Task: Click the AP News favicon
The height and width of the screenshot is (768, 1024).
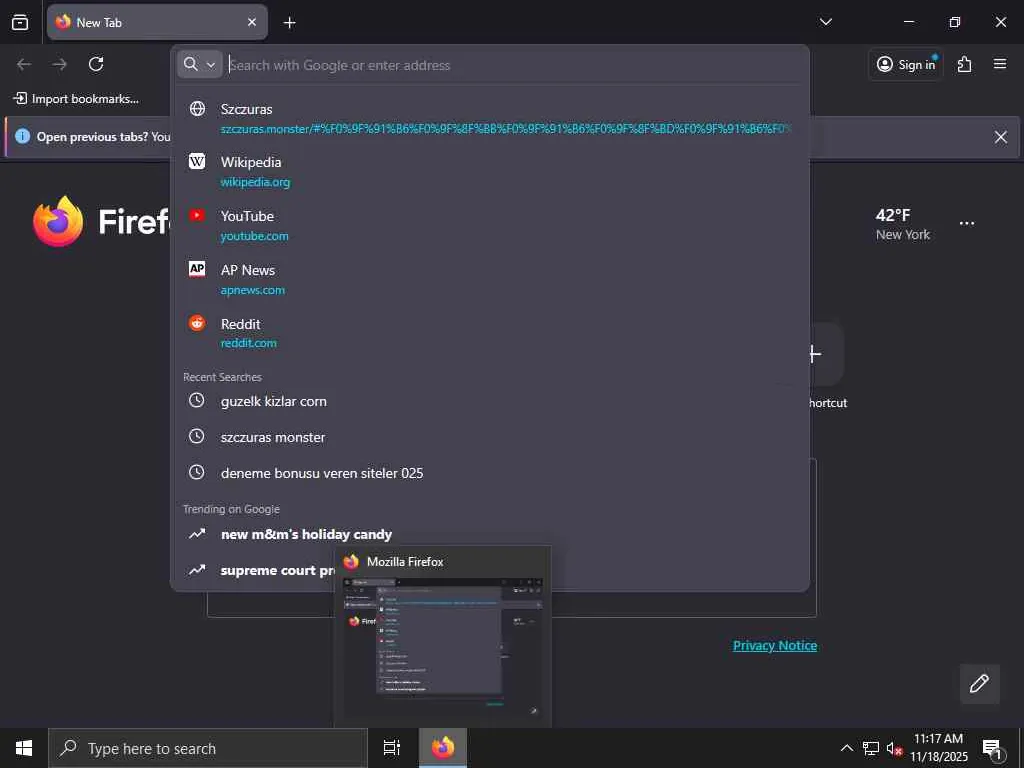Action: (197, 269)
